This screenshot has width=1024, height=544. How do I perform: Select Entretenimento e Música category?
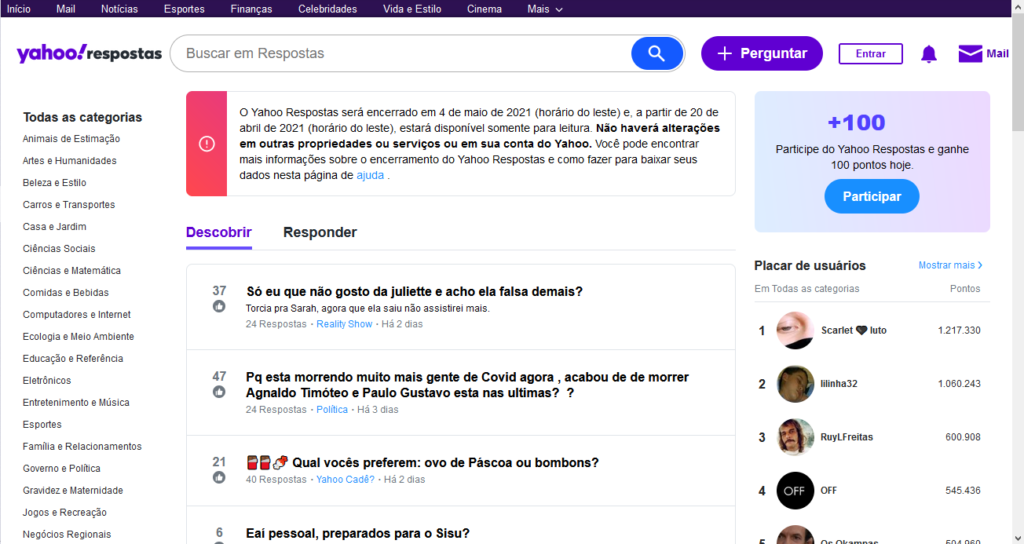[x=76, y=402]
